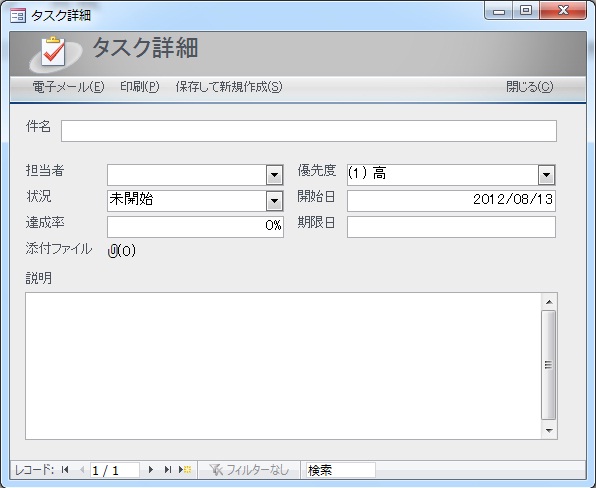
Task: Go to the first record
Action: click(65, 470)
